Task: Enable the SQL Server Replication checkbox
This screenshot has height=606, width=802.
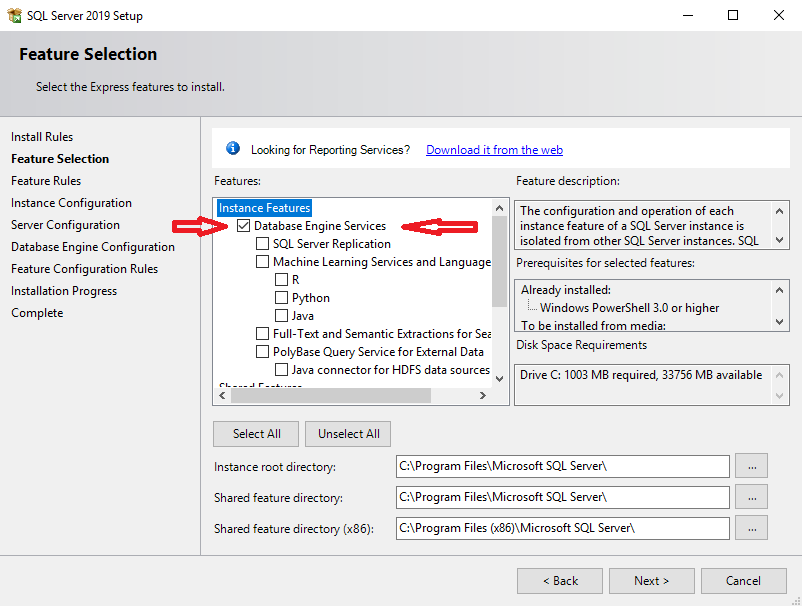Action: [x=262, y=244]
